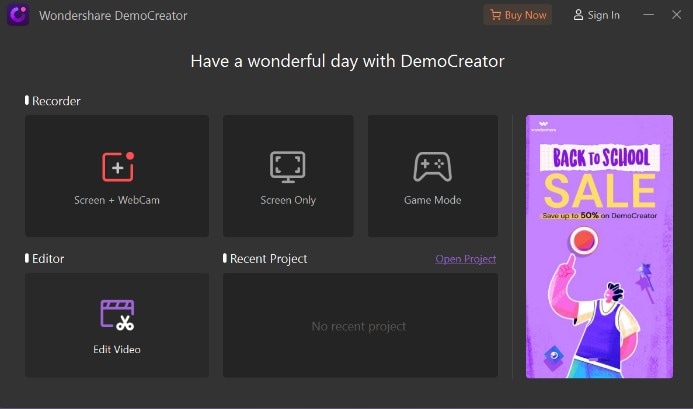693x409 pixels.
Task: Choose the Screen Only monitor icon
Action: click(288, 167)
